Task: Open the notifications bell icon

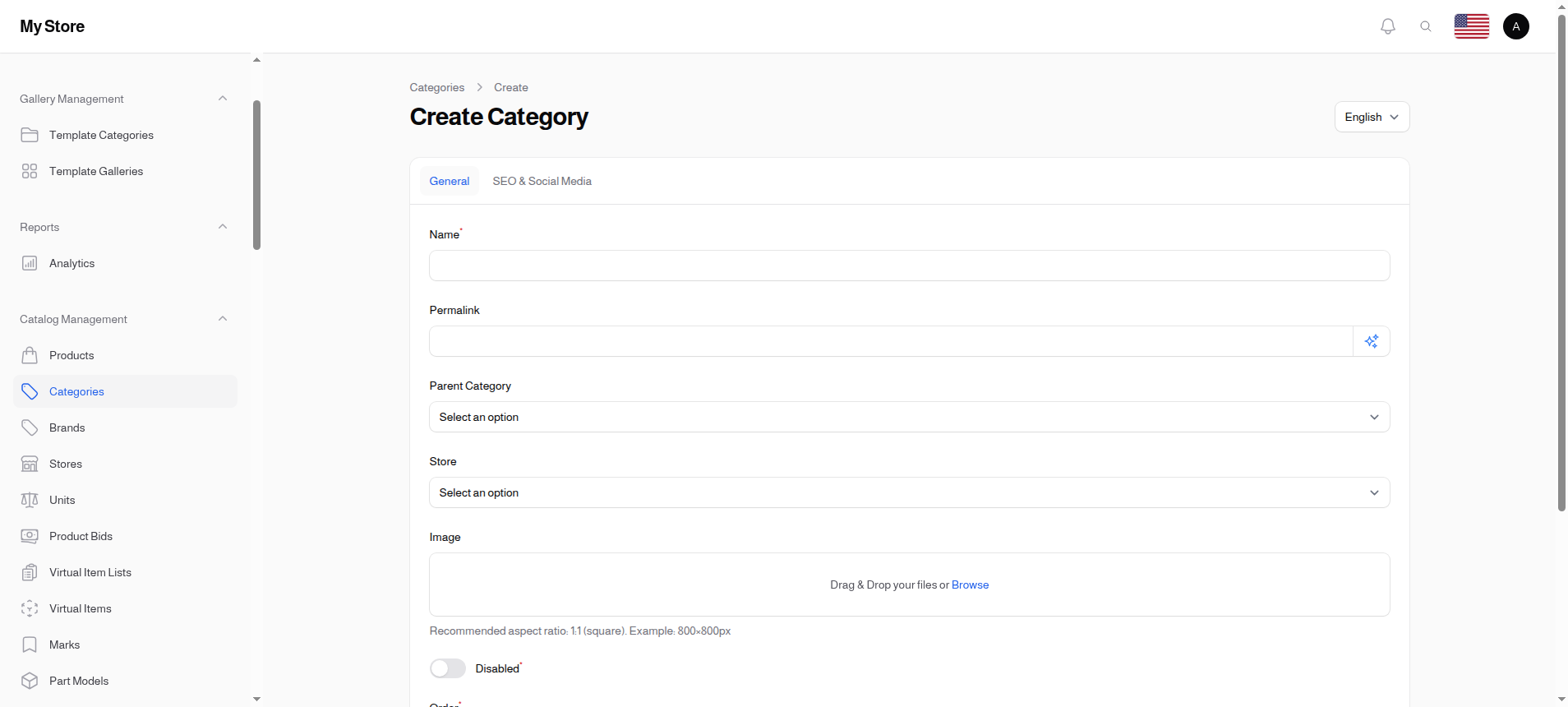Action: [x=1388, y=26]
